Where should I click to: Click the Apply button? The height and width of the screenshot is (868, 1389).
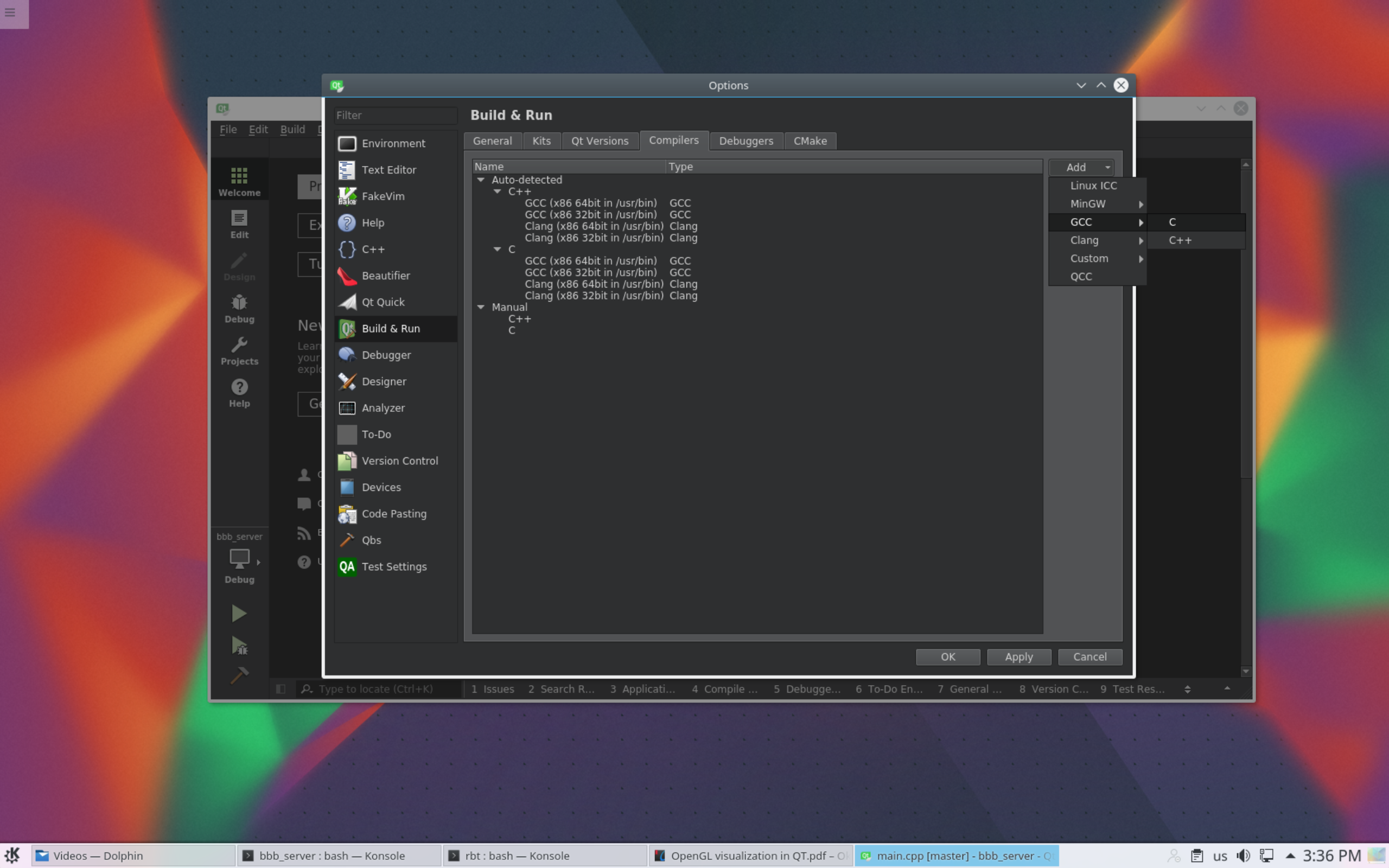pos(1019,657)
